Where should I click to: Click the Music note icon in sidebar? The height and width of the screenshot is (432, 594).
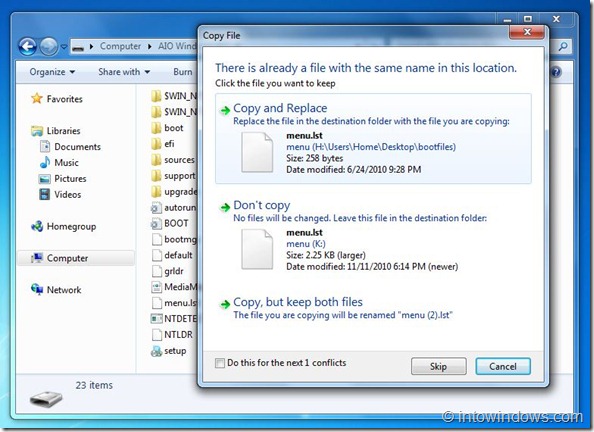(x=45, y=162)
